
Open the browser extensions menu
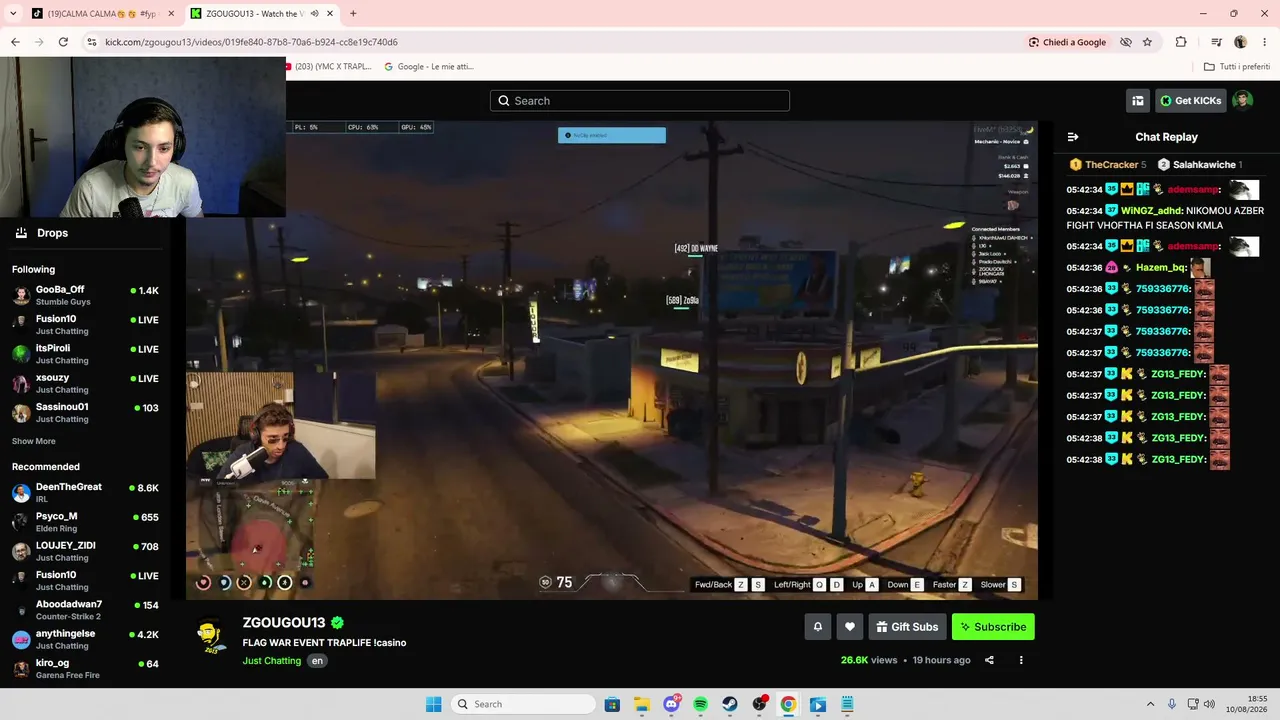(1181, 42)
